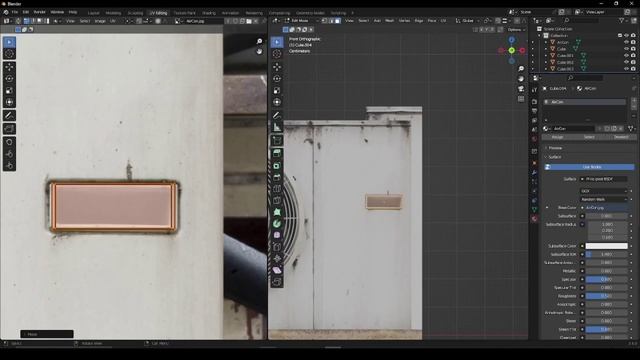The image size is (640, 360).
Task: Select the Spin tool
Action: coord(277,224)
